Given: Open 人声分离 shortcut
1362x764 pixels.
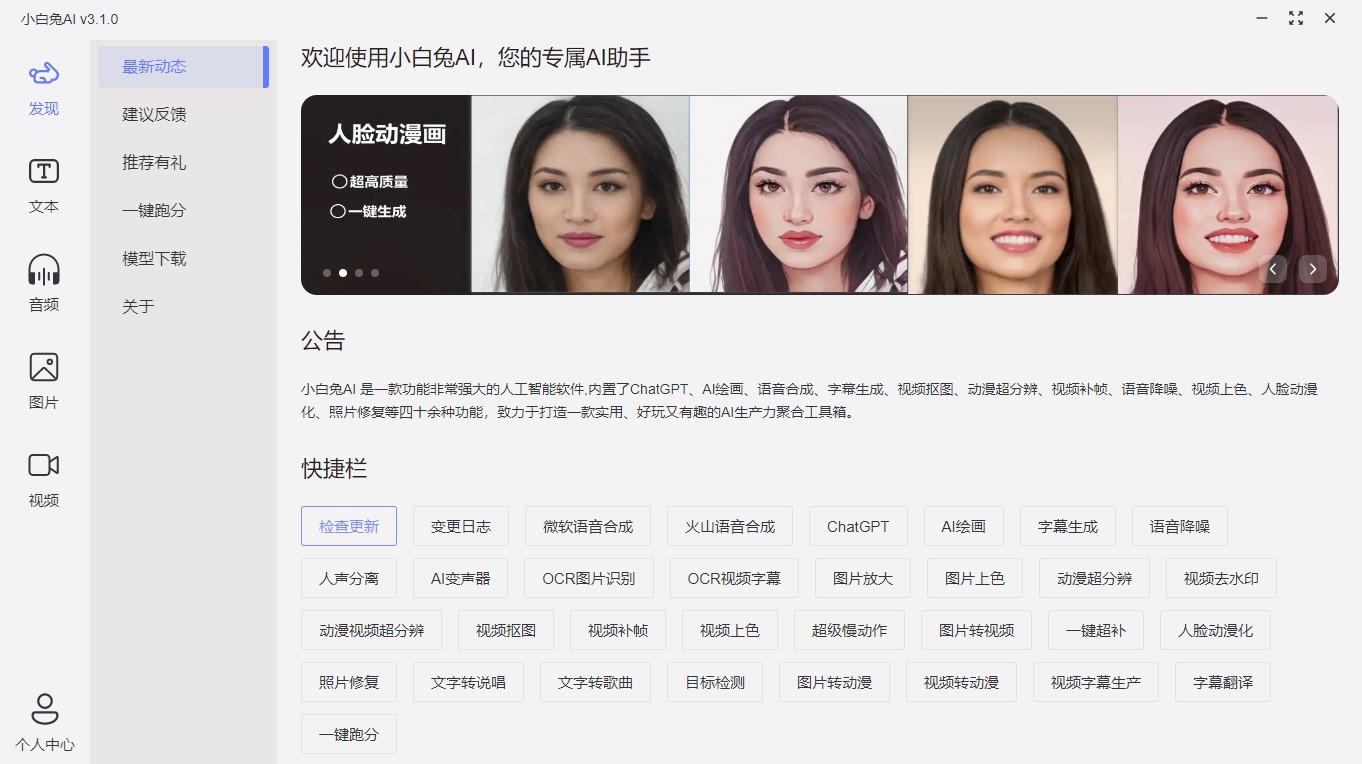Looking at the screenshot, I should (349, 578).
